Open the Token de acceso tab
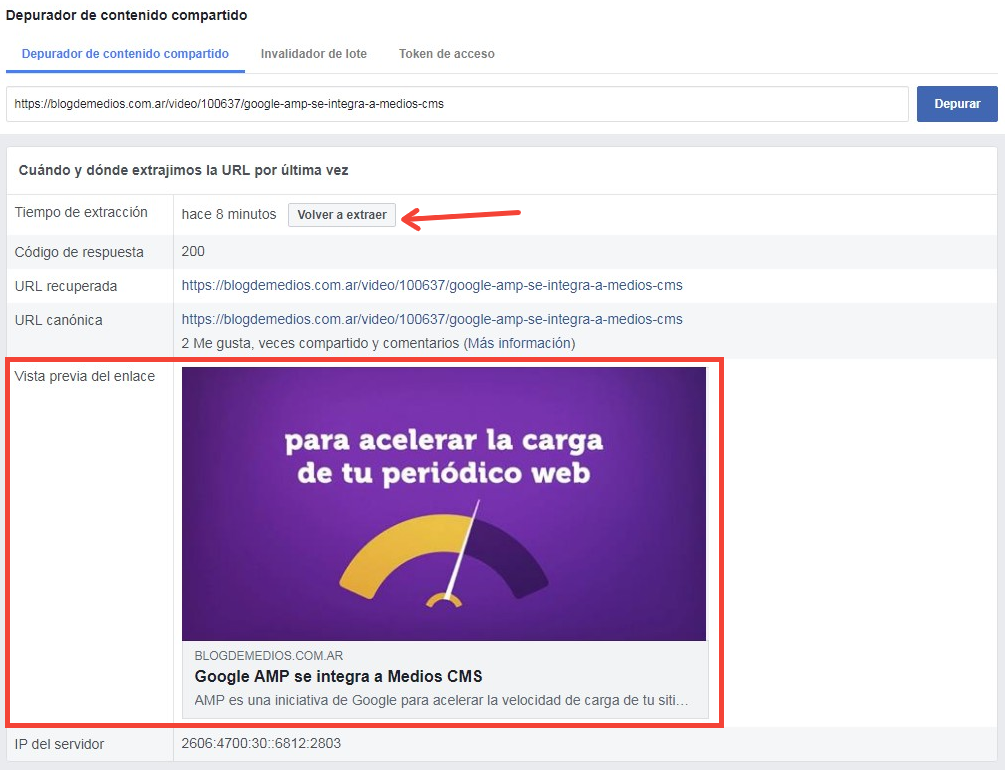The height and width of the screenshot is (770, 1005). tap(447, 54)
